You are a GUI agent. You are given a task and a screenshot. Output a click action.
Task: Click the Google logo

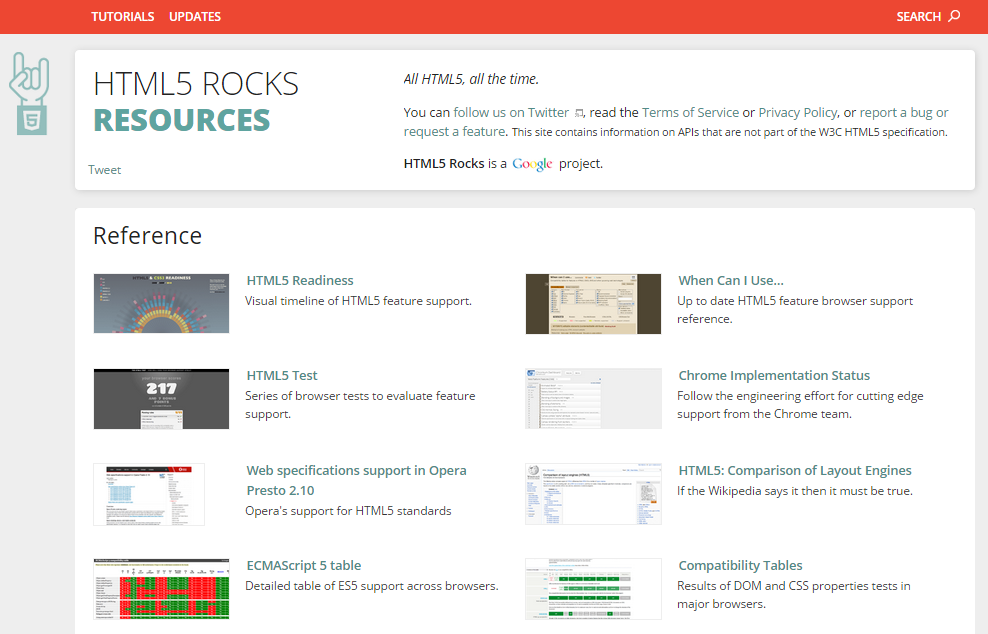click(532, 164)
